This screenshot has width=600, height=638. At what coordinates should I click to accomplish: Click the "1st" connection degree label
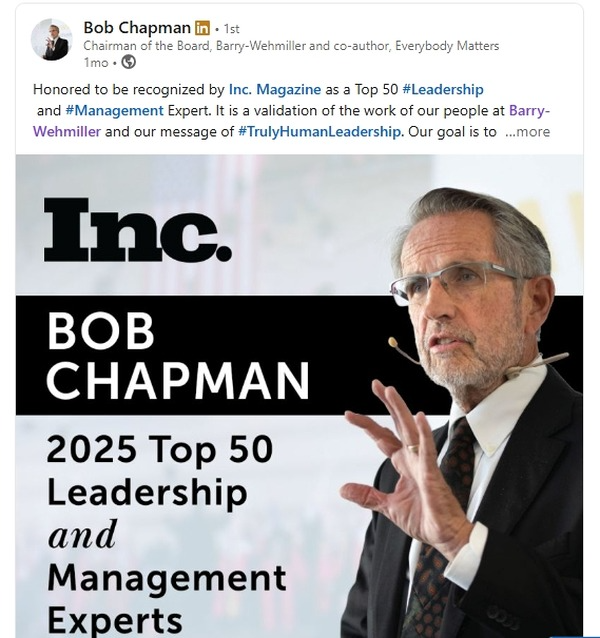pos(229,28)
